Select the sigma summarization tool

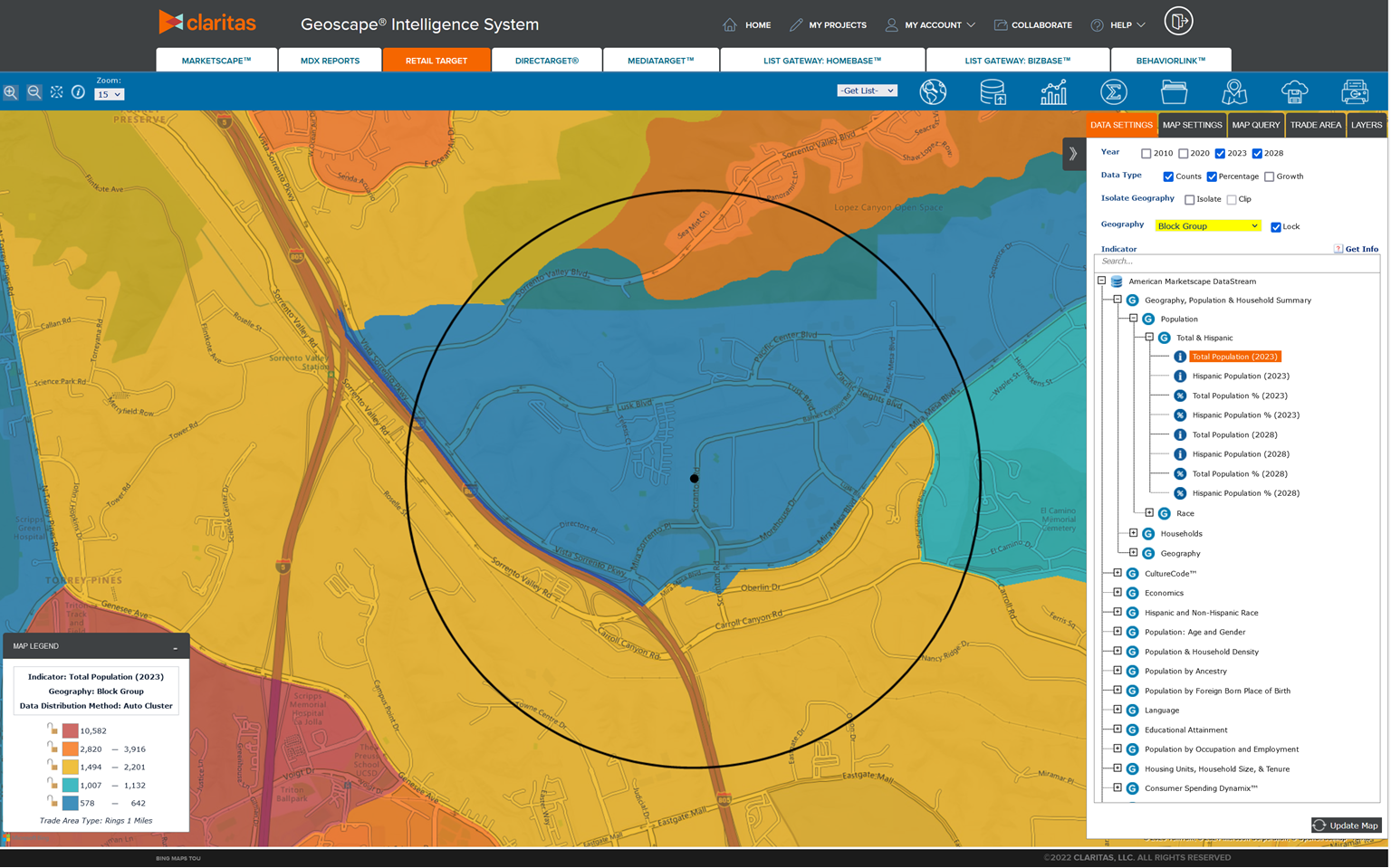1113,91
